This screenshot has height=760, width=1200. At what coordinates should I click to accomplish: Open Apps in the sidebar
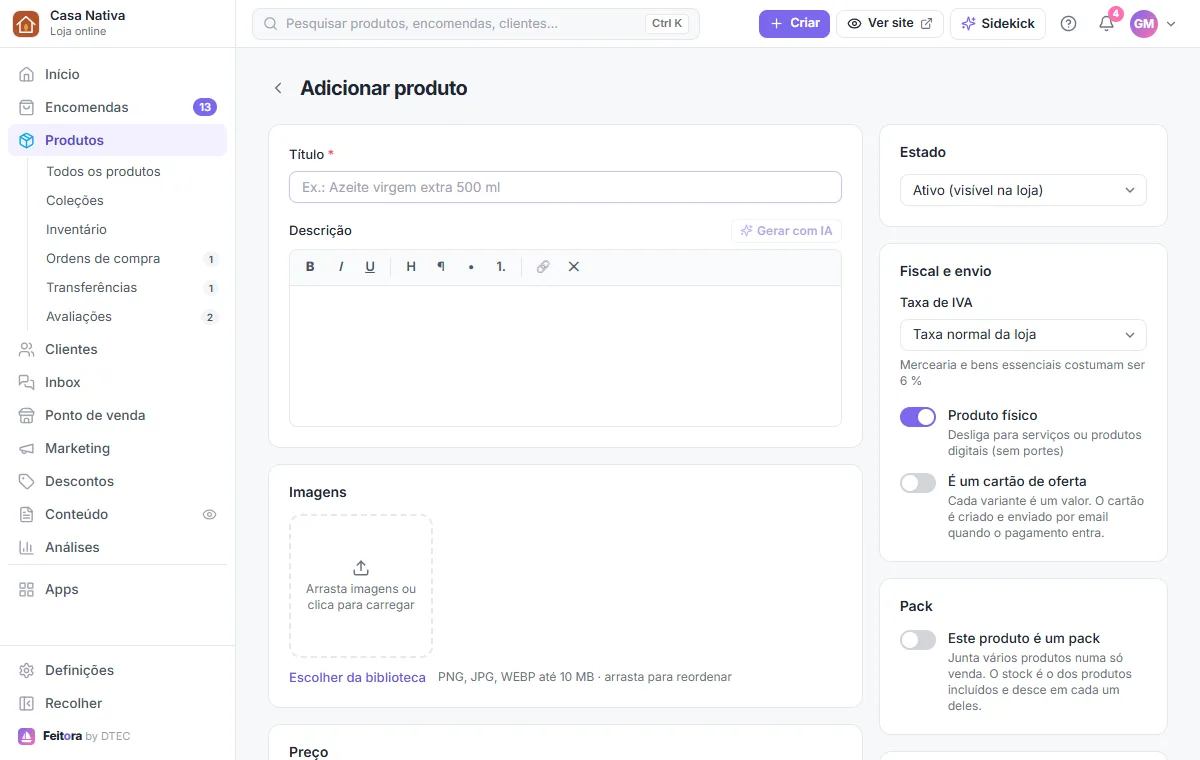118,589
